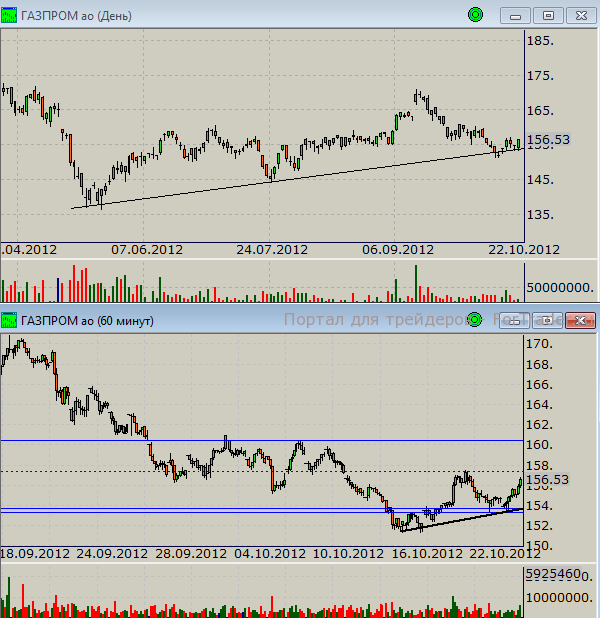Maximize the ГАЗПРОМ ао (День) window
Viewport: 600px width, 618px height.
[x=548, y=16]
